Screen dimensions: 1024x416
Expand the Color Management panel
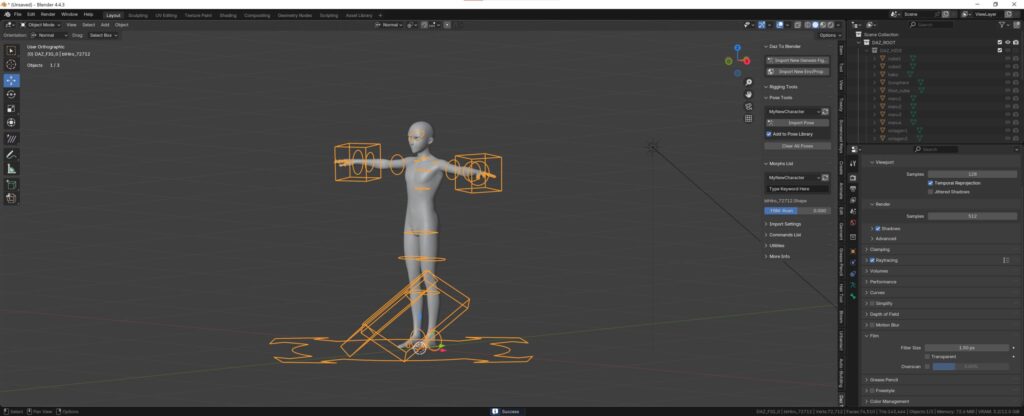pyautogui.click(x=889, y=402)
